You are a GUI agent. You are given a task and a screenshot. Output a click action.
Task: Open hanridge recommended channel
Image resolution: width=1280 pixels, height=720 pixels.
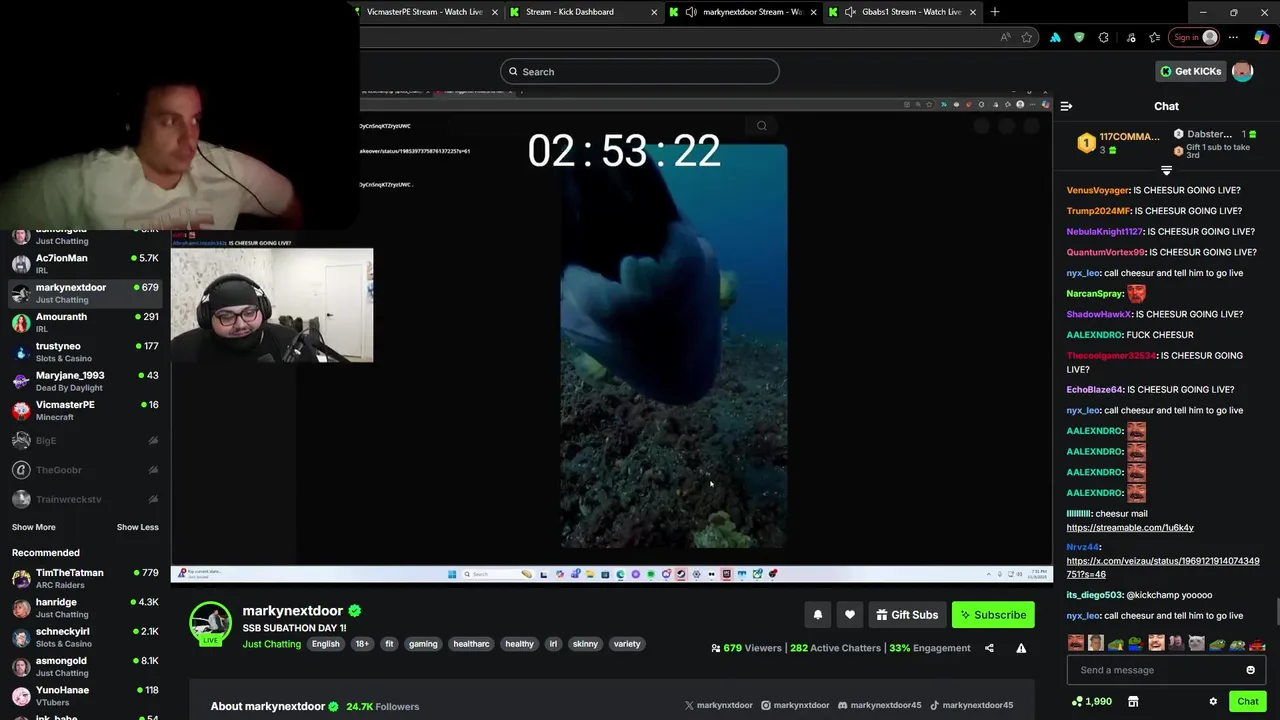click(85, 608)
